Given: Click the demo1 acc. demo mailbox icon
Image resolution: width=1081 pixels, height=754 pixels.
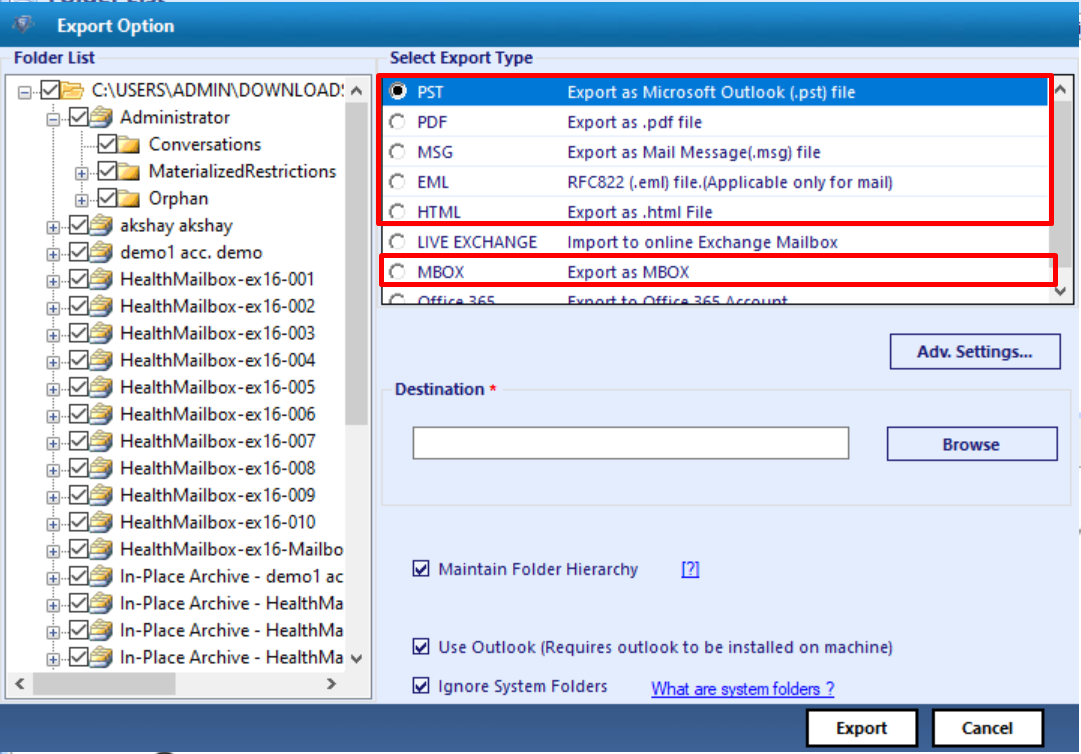Looking at the screenshot, I should coord(101,252).
